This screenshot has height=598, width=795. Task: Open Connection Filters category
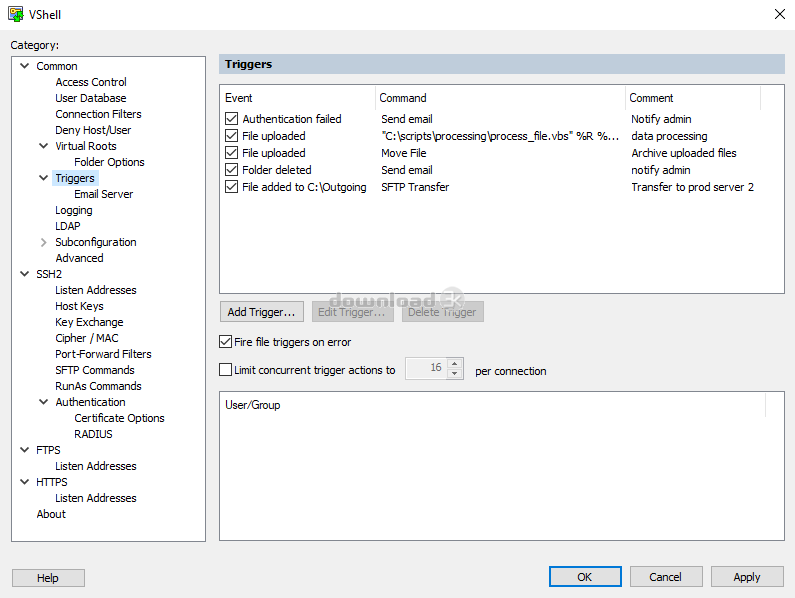98,114
